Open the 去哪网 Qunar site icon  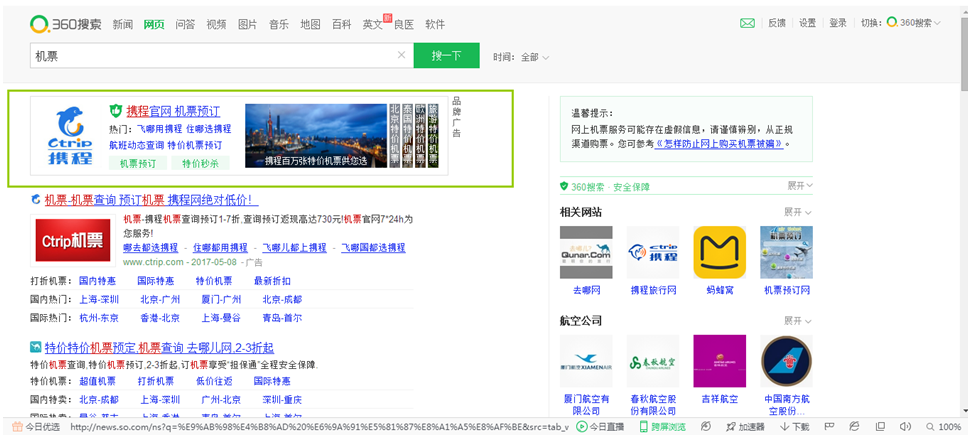586,252
